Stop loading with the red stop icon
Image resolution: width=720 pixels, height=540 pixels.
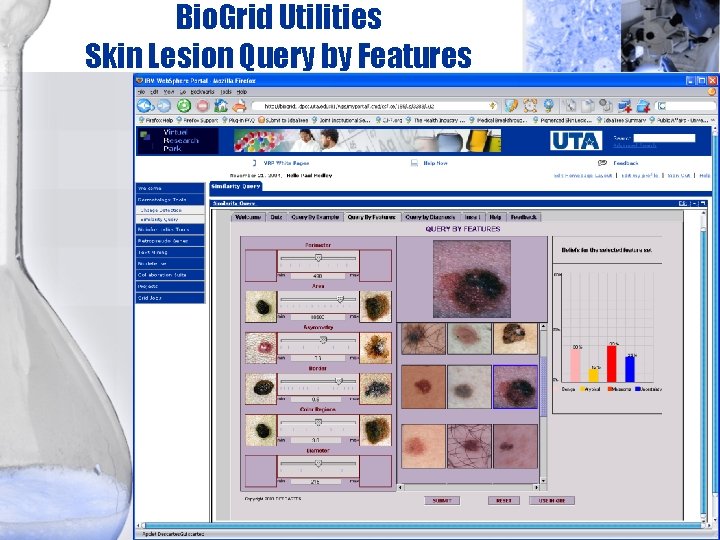[202, 106]
